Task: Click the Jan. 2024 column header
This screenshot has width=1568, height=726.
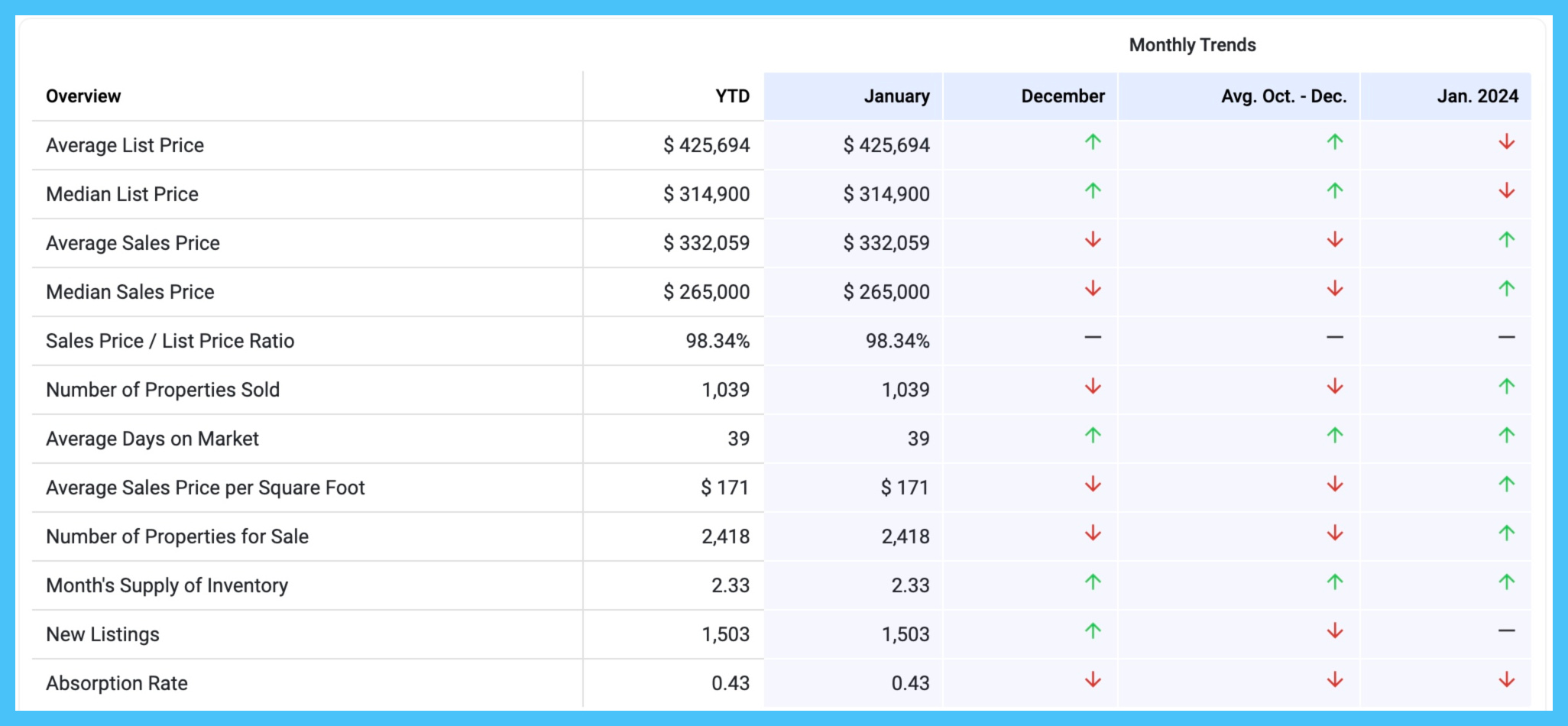Action: [x=1477, y=96]
